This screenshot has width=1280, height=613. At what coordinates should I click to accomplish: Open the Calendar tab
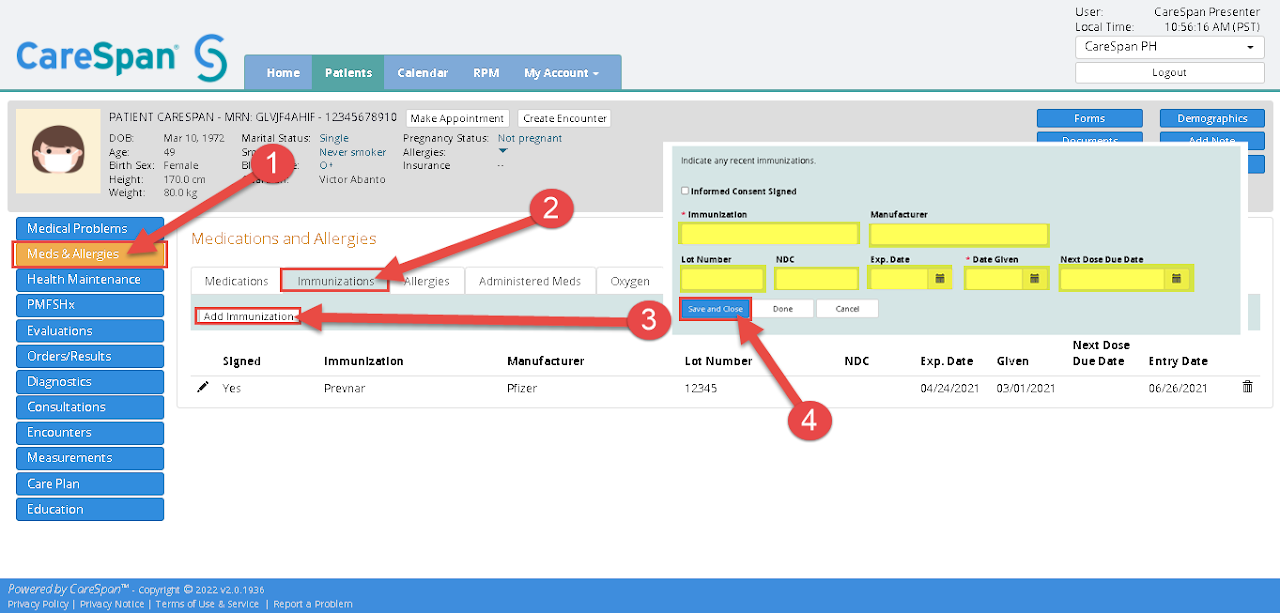click(x=422, y=73)
